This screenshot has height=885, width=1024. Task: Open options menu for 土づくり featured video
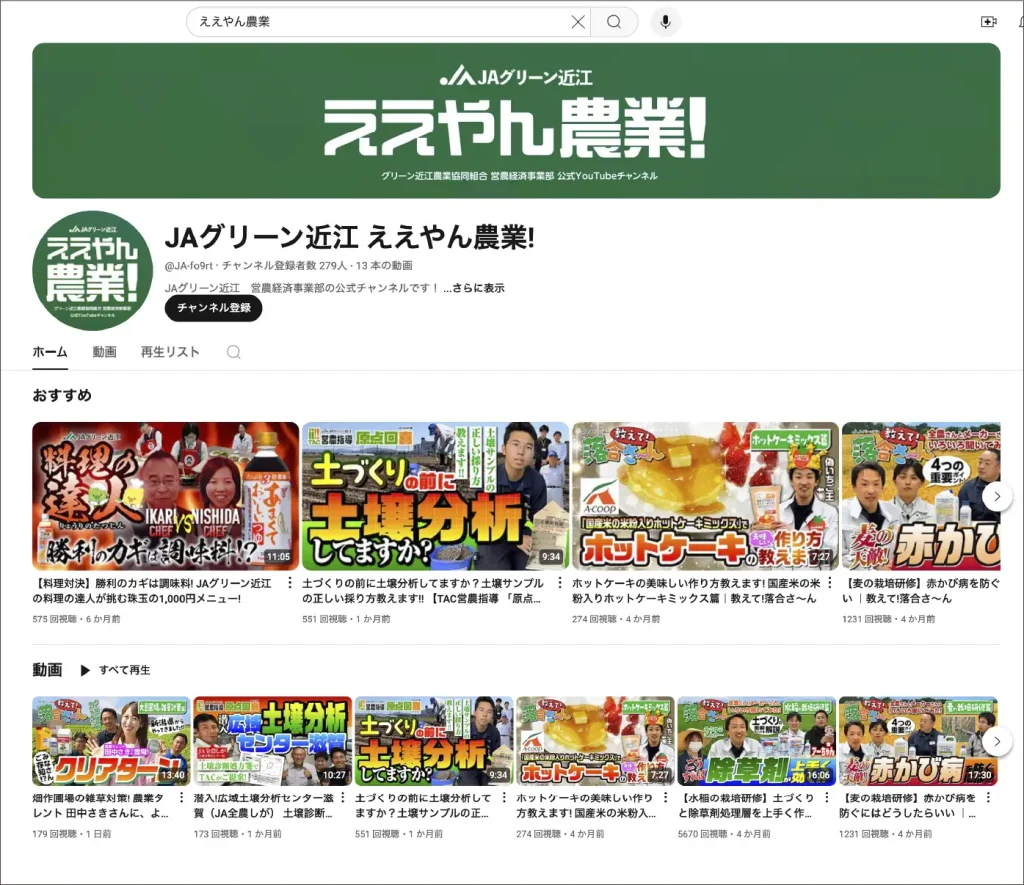pos(560,583)
